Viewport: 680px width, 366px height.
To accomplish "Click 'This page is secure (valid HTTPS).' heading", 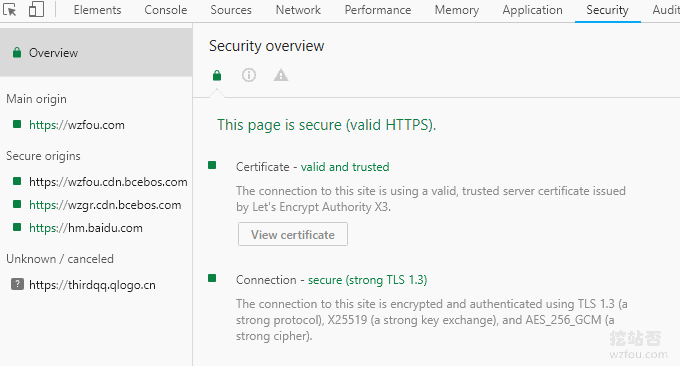I will [327, 125].
